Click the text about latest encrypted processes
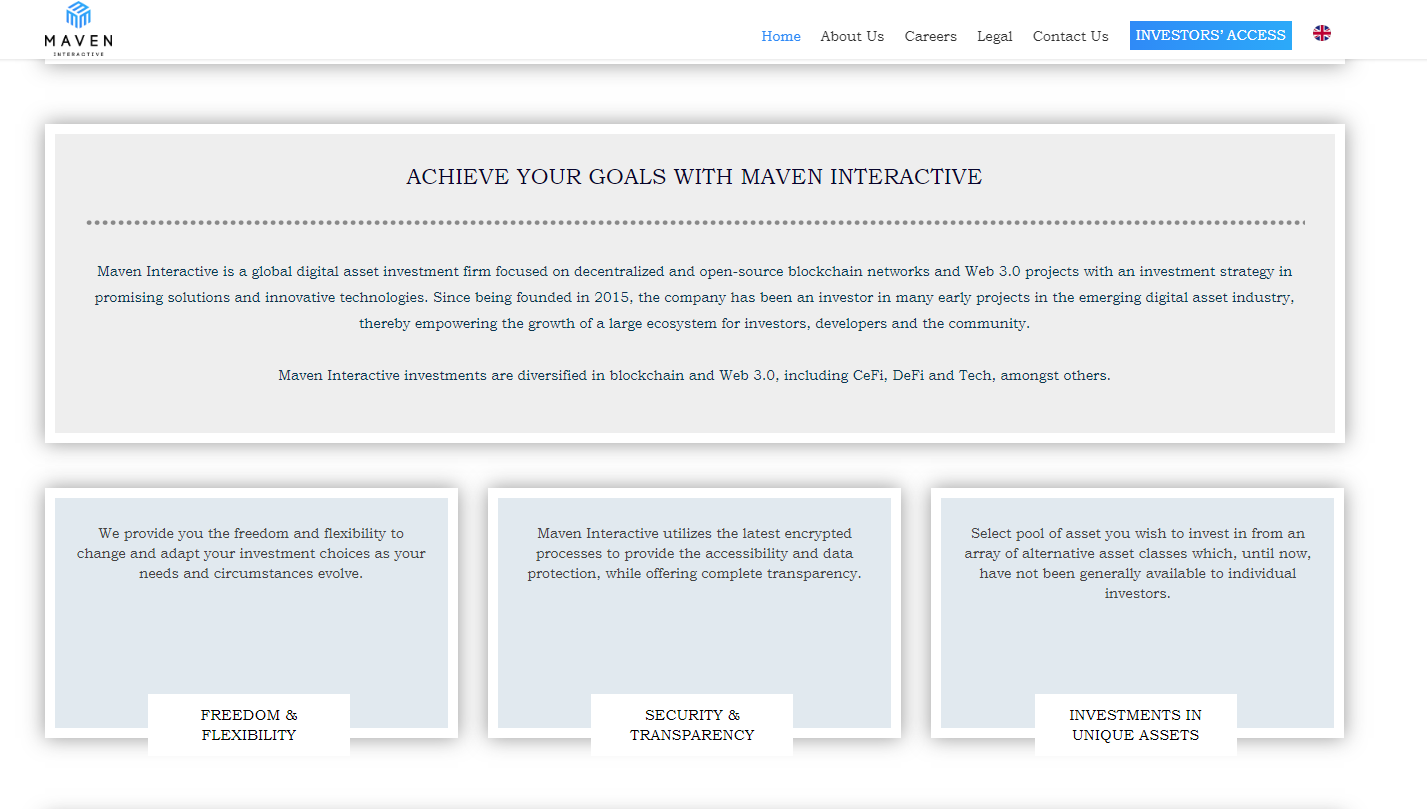Image resolution: width=1427 pixels, height=809 pixels. pyautogui.click(x=694, y=553)
